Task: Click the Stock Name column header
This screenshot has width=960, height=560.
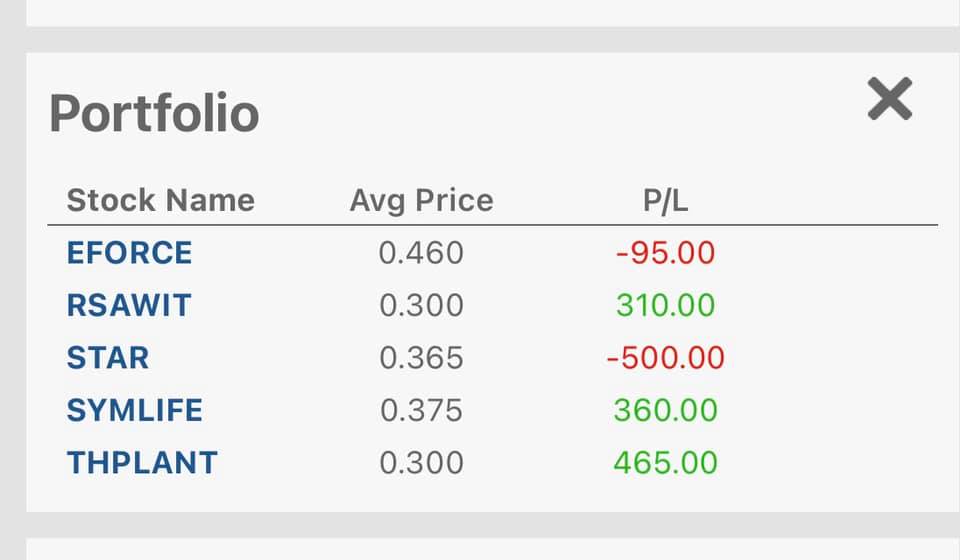Action: point(160,200)
